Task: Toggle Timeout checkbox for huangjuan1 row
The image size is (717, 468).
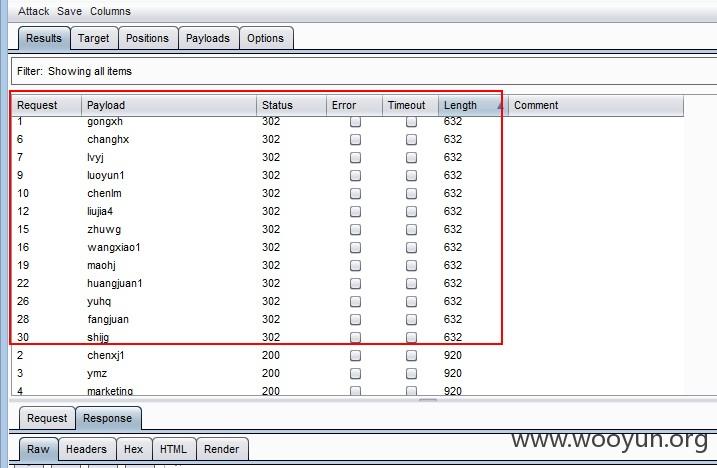Action: pos(412,283)
